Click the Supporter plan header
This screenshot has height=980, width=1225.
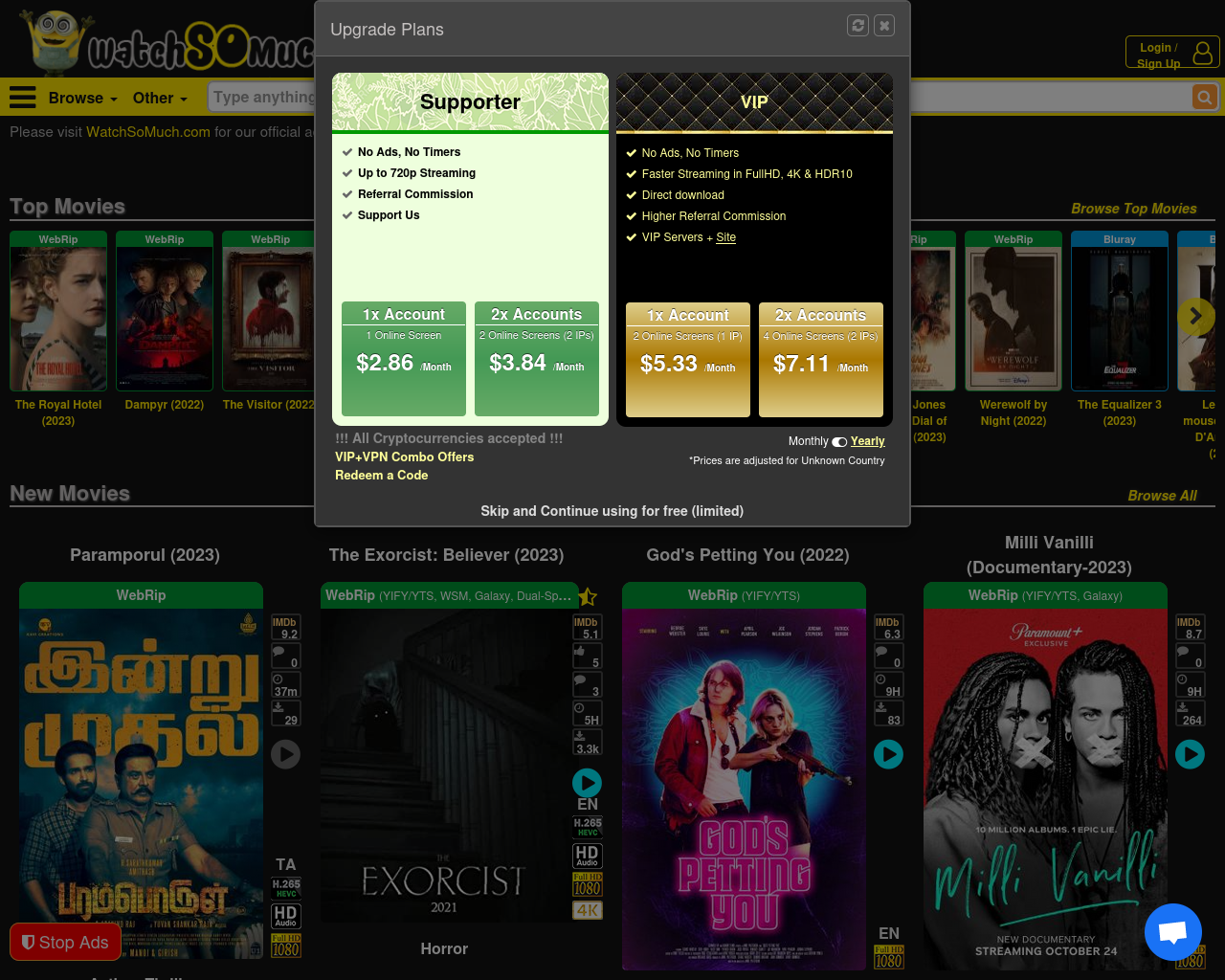(471, 101)
